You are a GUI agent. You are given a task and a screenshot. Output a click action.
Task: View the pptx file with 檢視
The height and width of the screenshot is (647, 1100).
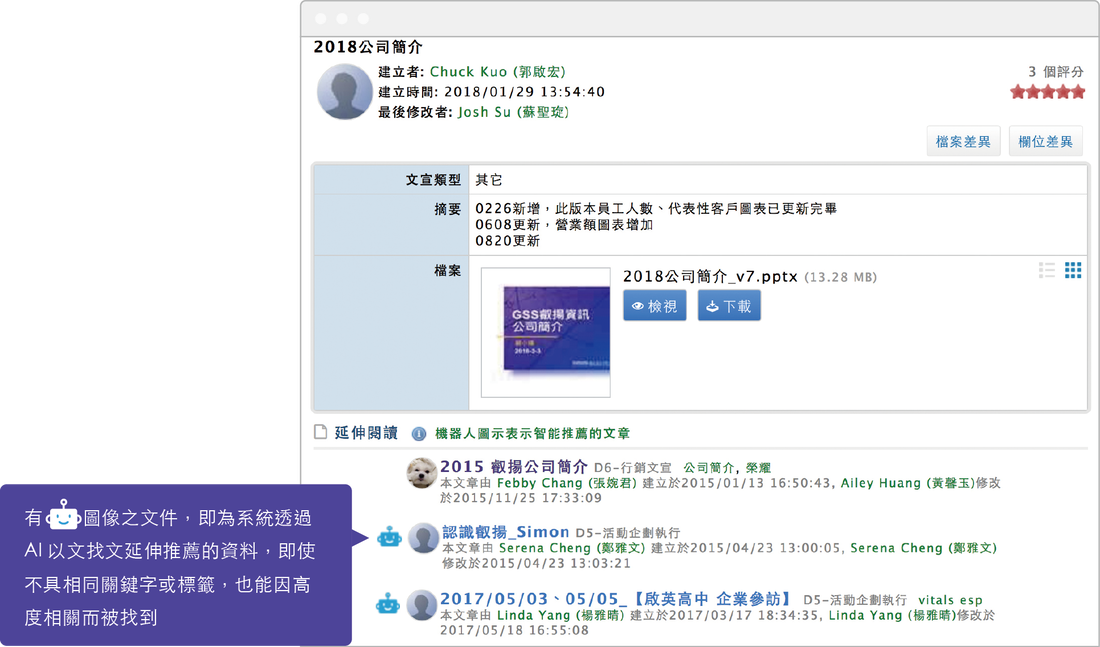coord(655,306)
